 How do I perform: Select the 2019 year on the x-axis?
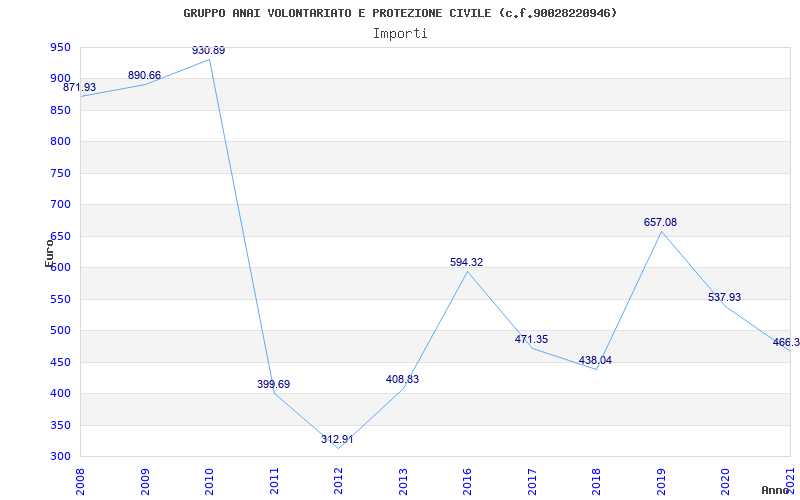pos(660,477)
